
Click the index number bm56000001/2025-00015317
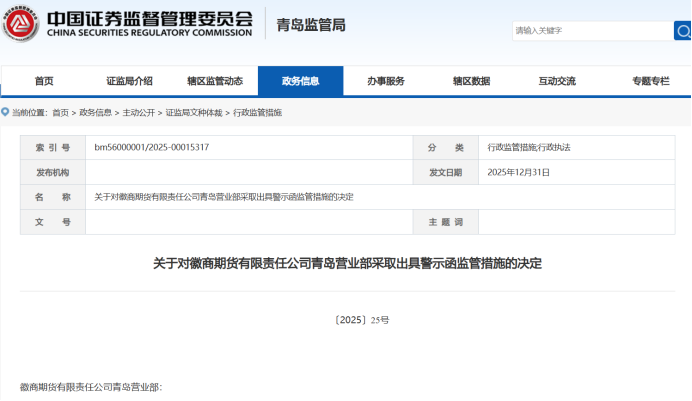151,147
